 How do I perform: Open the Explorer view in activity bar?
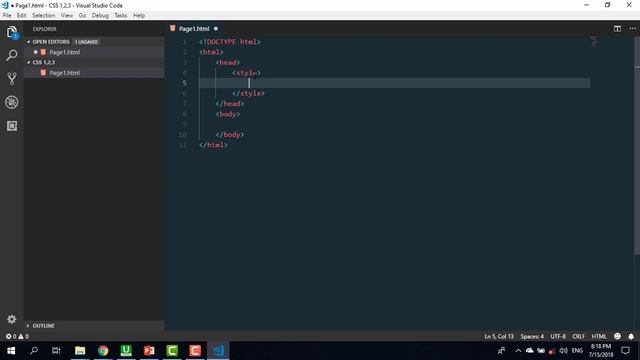[12, 32]
